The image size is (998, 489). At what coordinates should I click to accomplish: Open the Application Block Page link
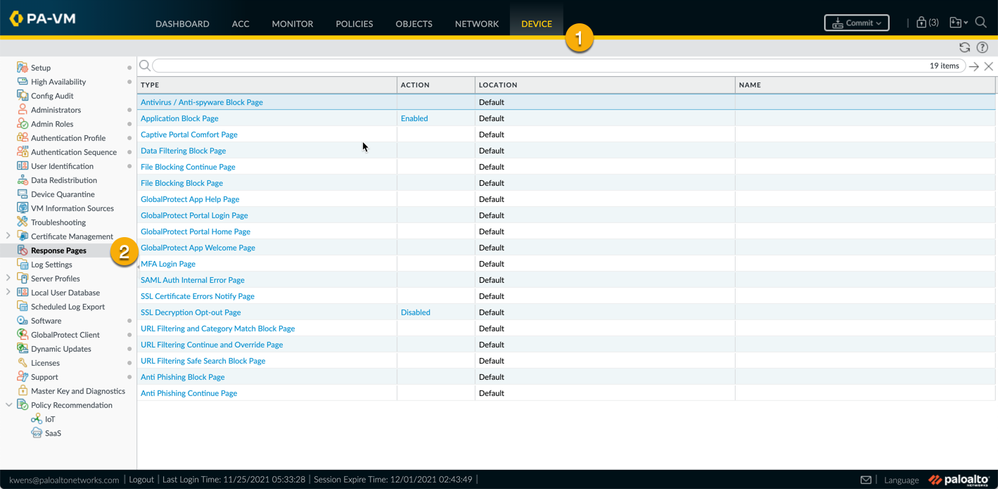click(179, 118)
